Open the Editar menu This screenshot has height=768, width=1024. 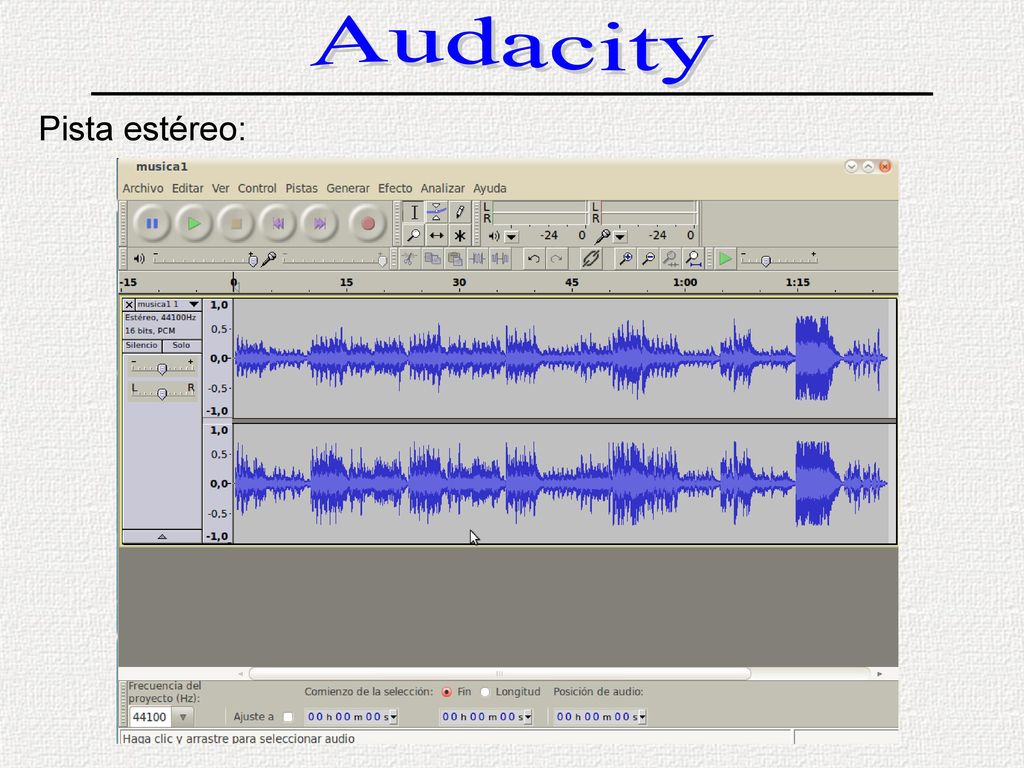(x=187, y=188)
